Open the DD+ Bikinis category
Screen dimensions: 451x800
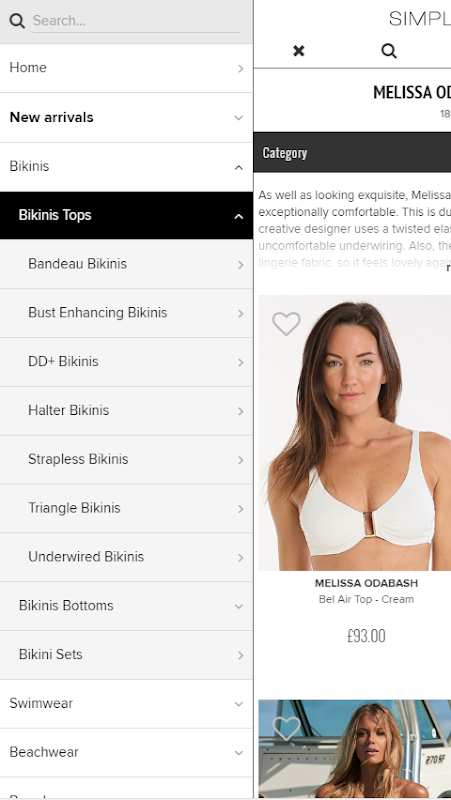[x=127, y=362]
